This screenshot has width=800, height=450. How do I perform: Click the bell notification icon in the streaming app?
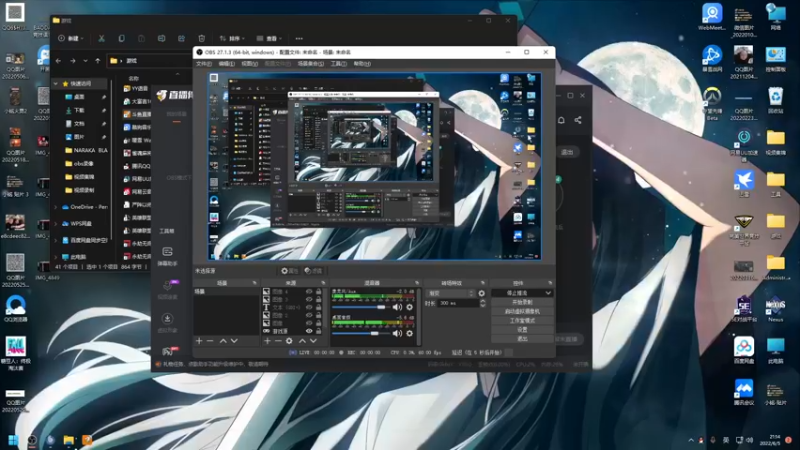point(561,120)
